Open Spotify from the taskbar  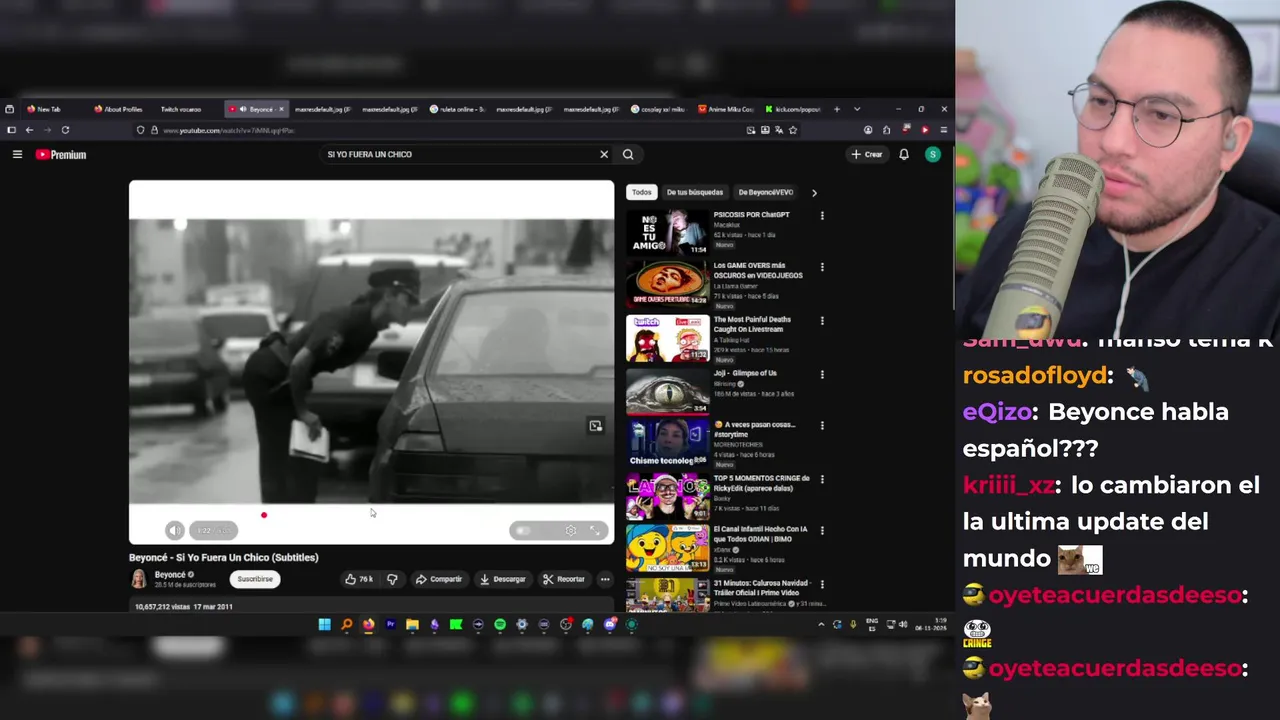tap(500, 625)
